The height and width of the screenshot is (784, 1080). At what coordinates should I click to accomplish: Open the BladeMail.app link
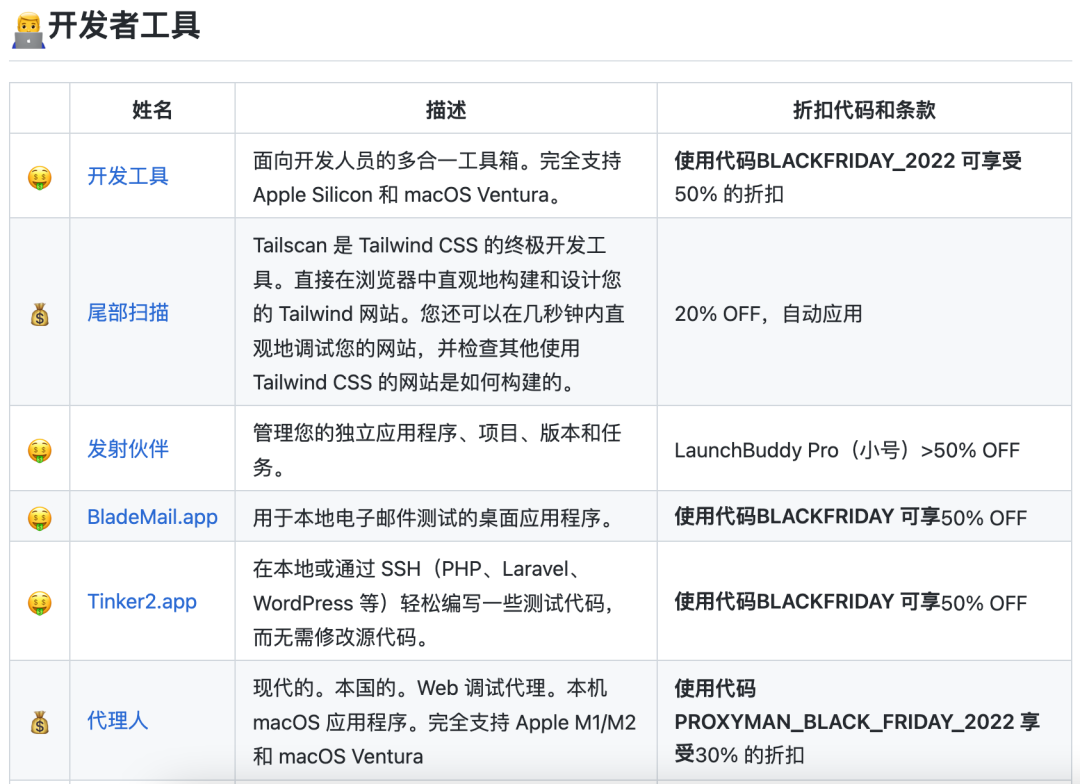coord(152,517)
